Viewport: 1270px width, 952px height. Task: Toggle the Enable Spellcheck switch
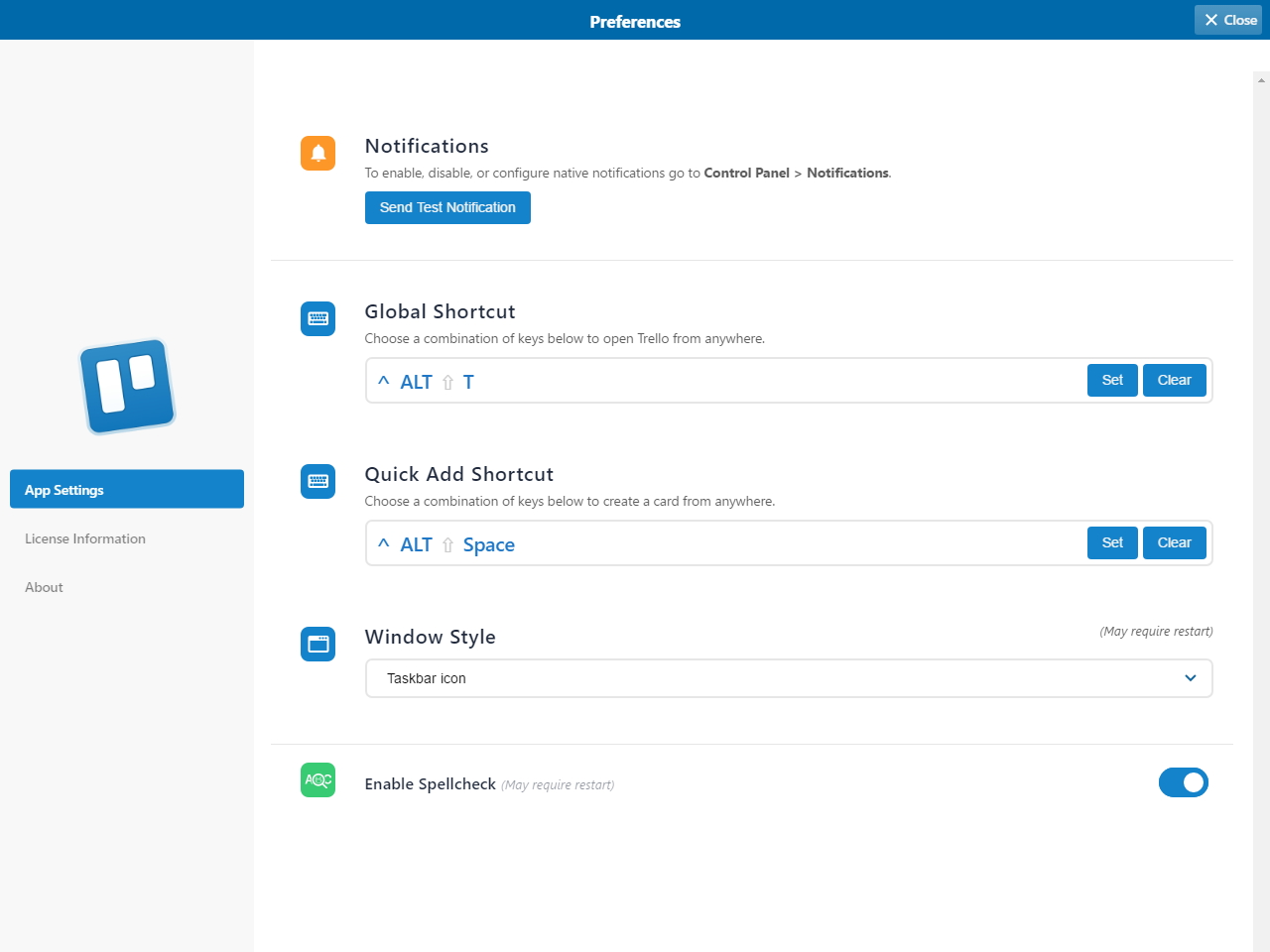[x=1184, y=782]
